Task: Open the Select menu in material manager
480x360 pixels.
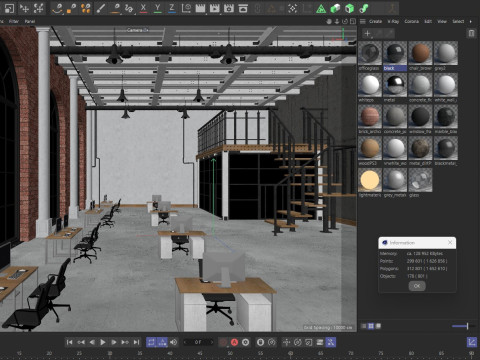Action: point(458,21)
